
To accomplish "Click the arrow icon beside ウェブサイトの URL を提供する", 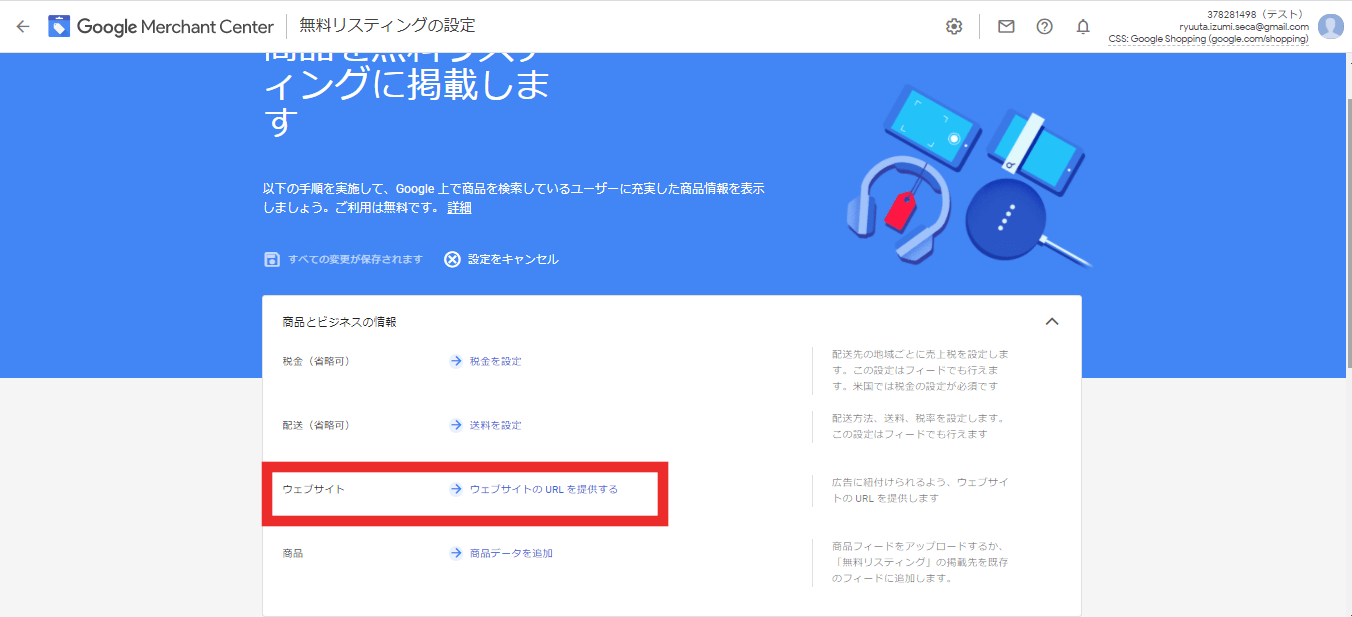I will [456, 489].
